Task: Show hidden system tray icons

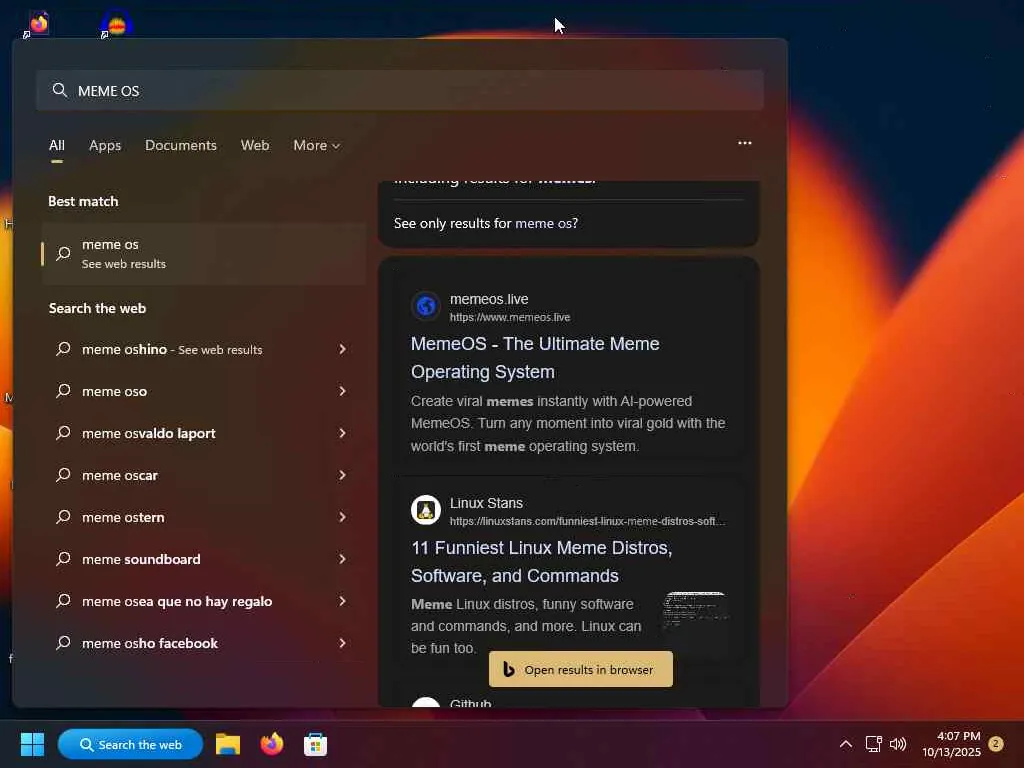Action: point(845,744)
